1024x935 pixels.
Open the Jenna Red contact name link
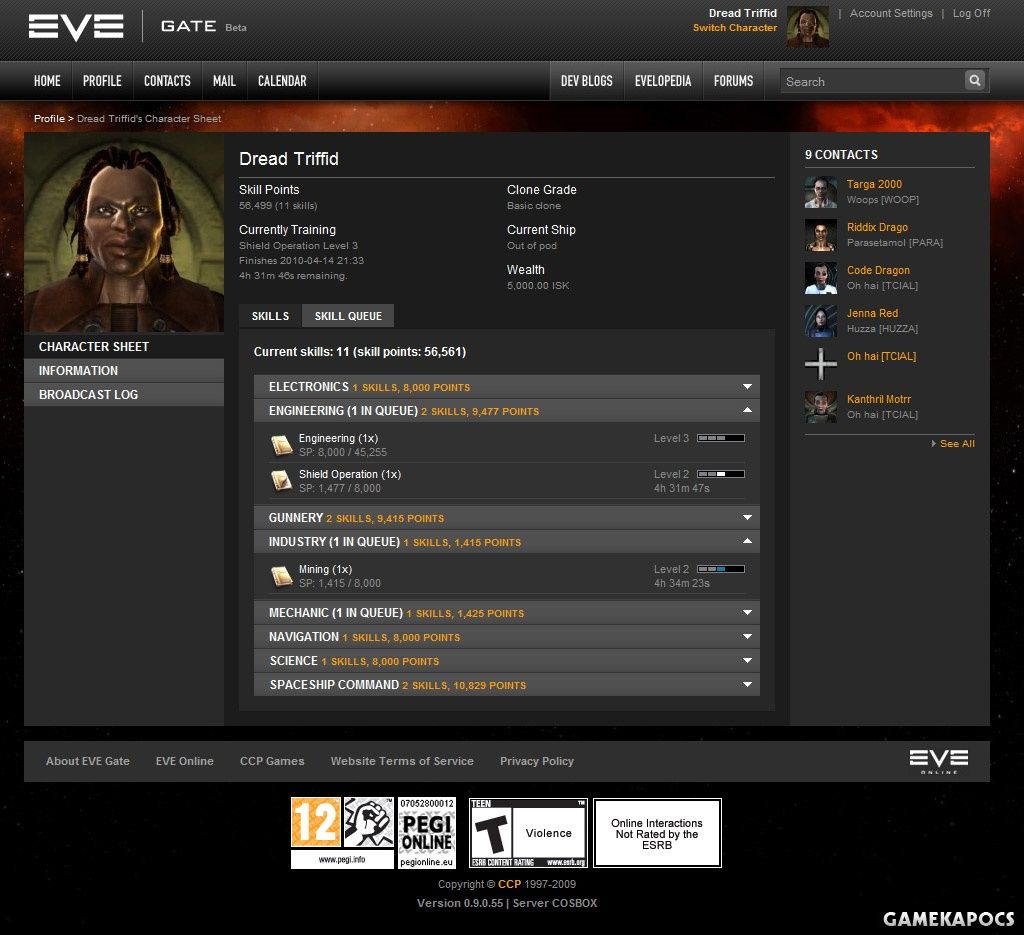pos(872,313)
